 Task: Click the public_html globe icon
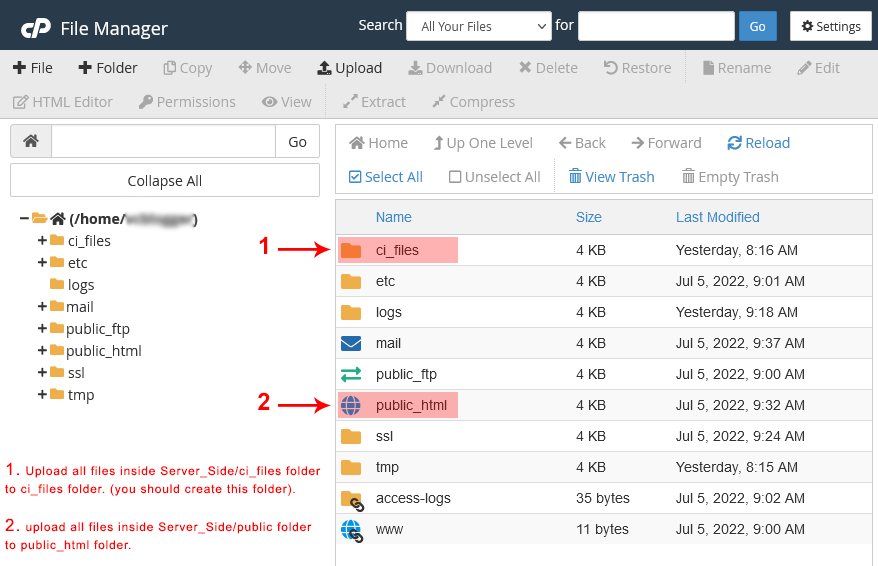[351, 405]
